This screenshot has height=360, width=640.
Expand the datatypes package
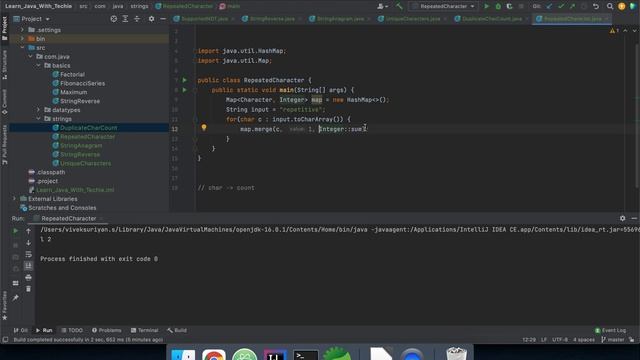click(x=38, y=110)
